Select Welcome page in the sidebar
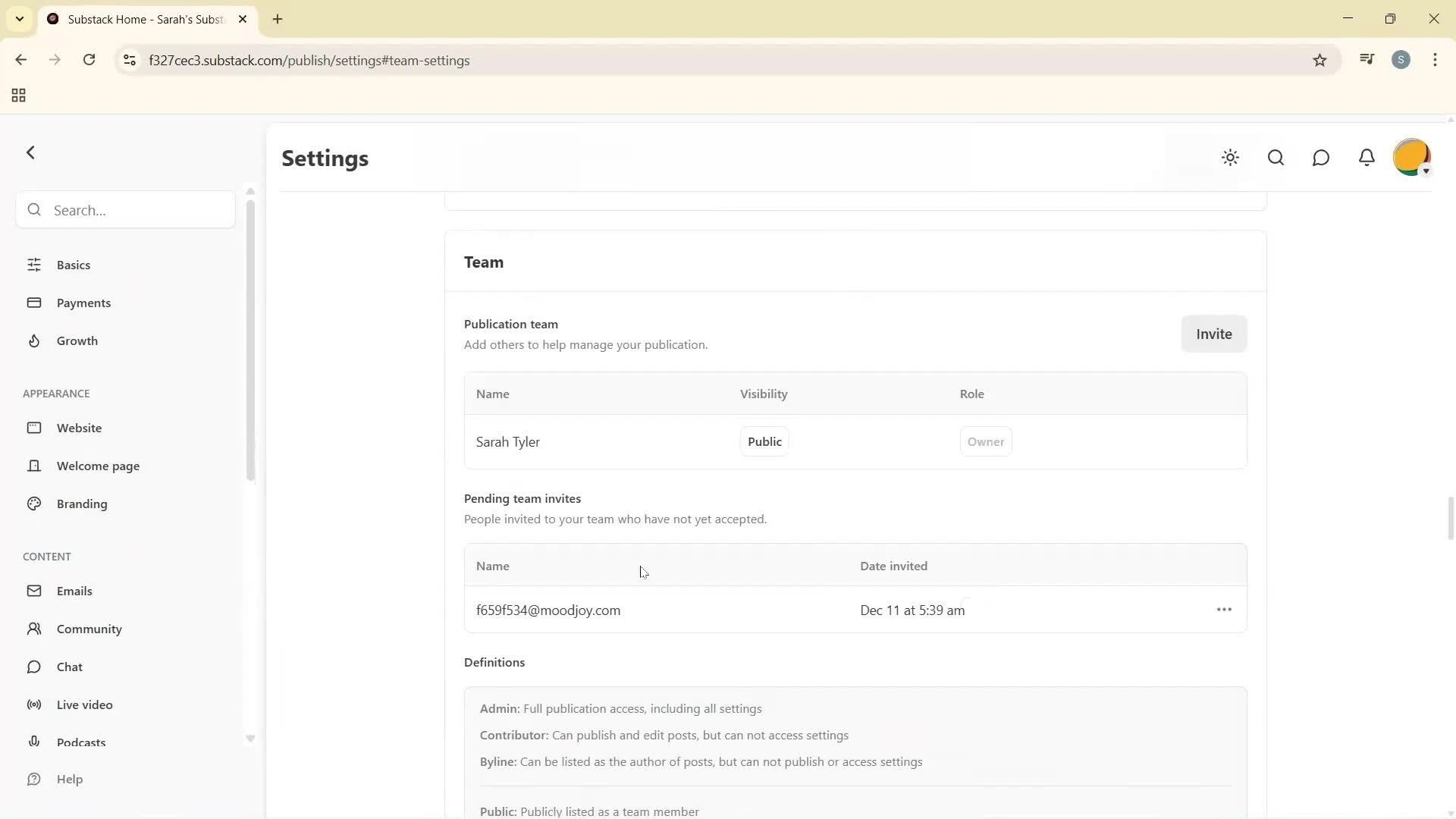The image size is (1456, 819). point(98,466)
